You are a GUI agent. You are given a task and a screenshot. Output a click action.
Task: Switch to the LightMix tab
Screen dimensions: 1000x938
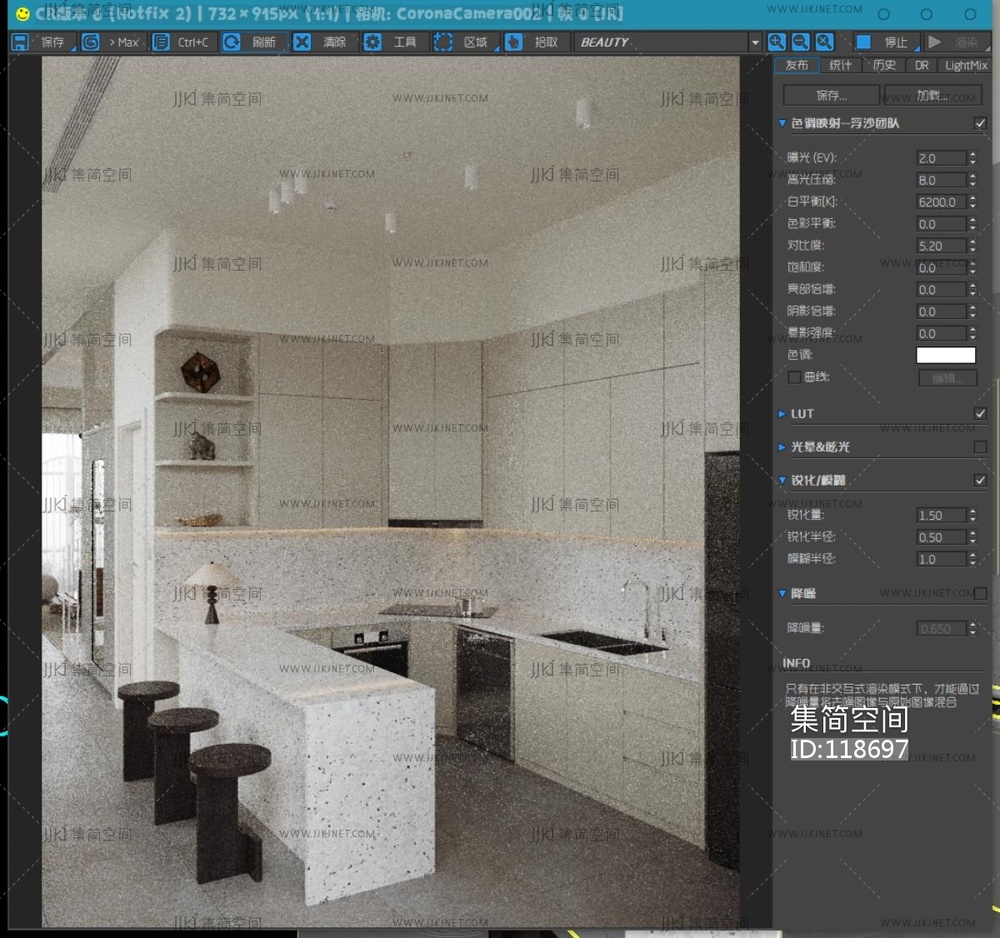965,65
